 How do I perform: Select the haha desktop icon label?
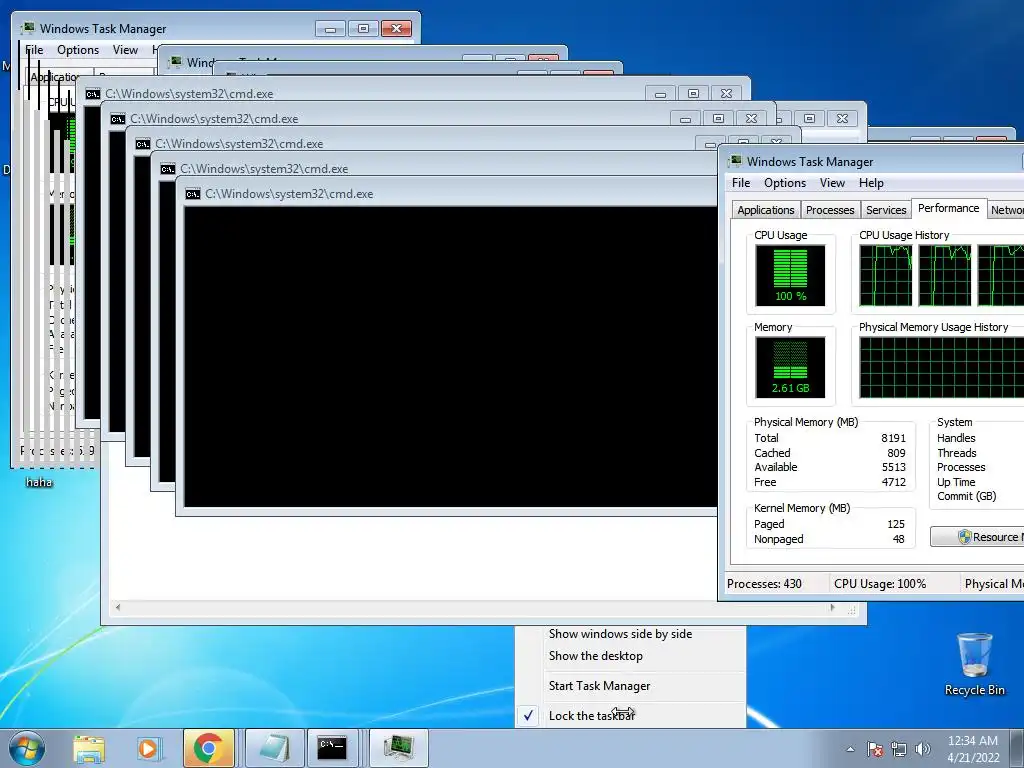tap(39, 482)
